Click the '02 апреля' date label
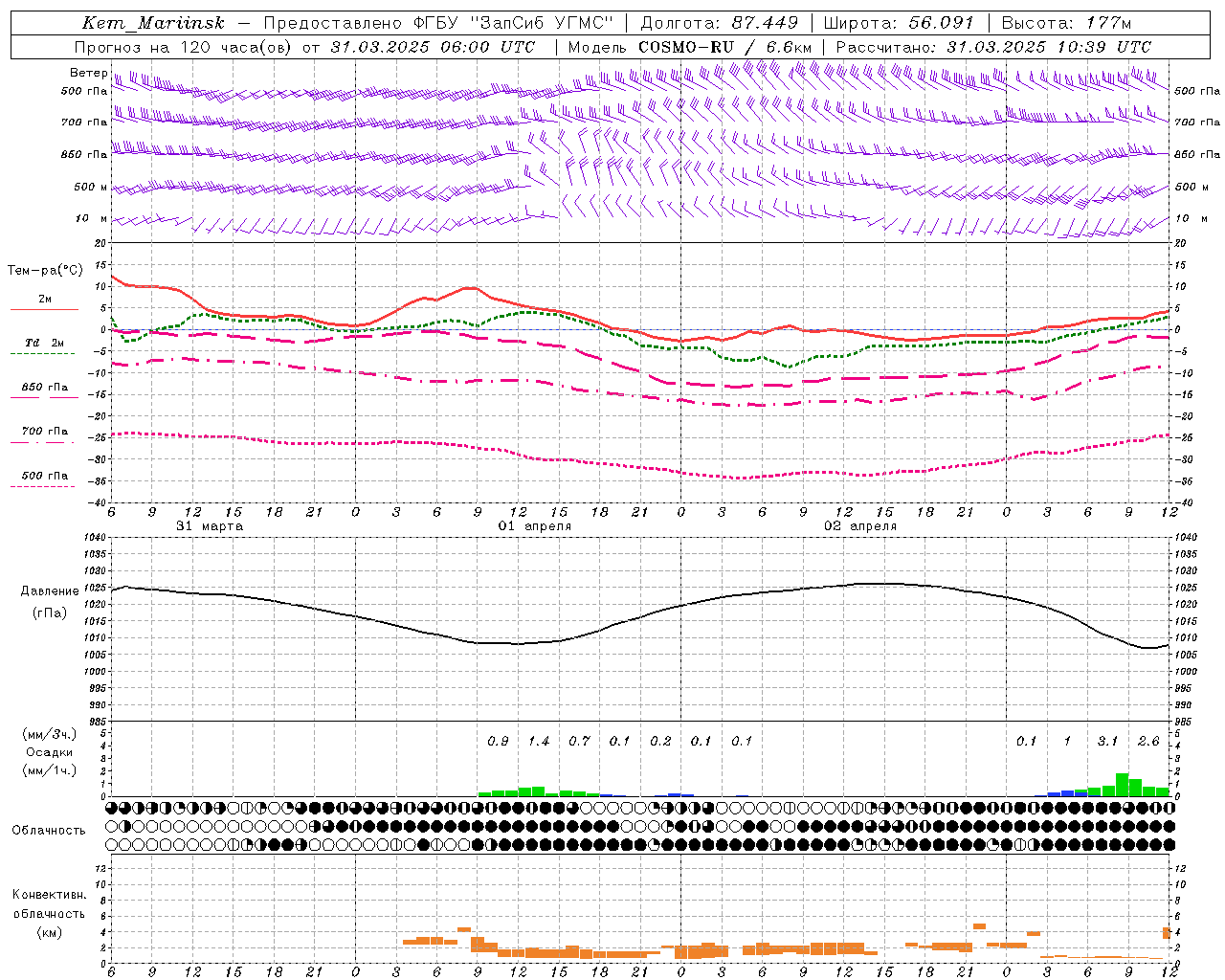The image size is (1225, 980). [x=860, y=526]
